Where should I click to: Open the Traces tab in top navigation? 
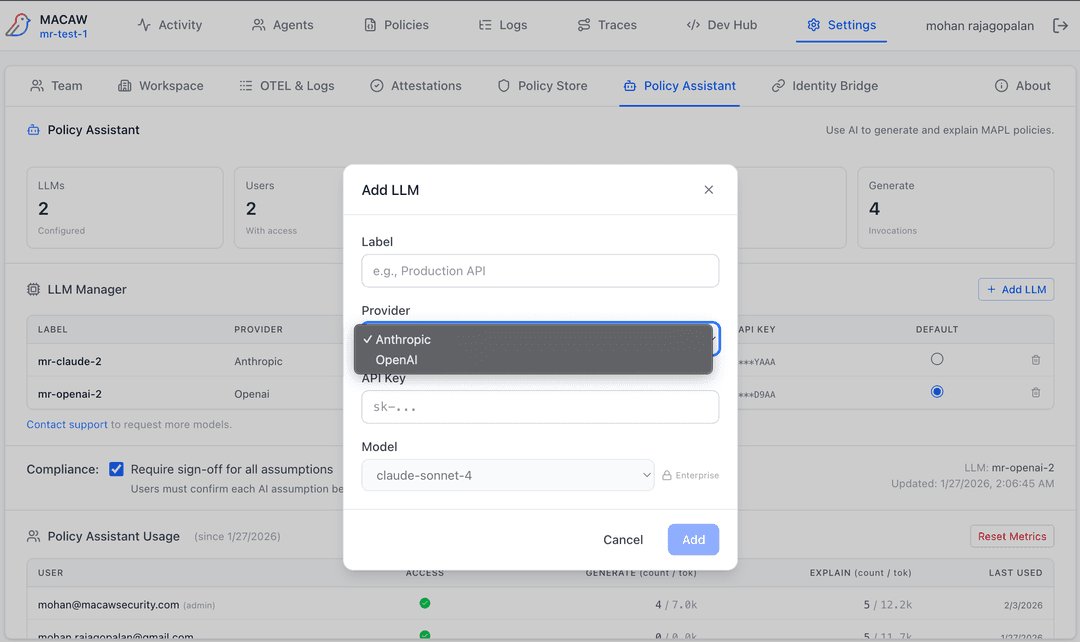coord(607,25)
